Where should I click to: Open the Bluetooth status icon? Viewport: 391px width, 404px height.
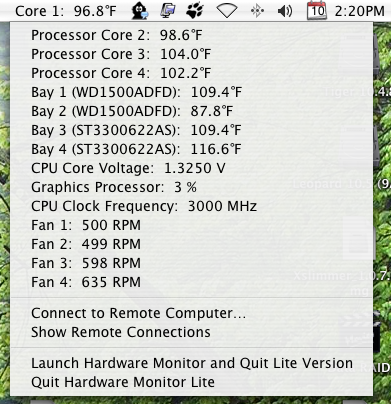[257, 11]
